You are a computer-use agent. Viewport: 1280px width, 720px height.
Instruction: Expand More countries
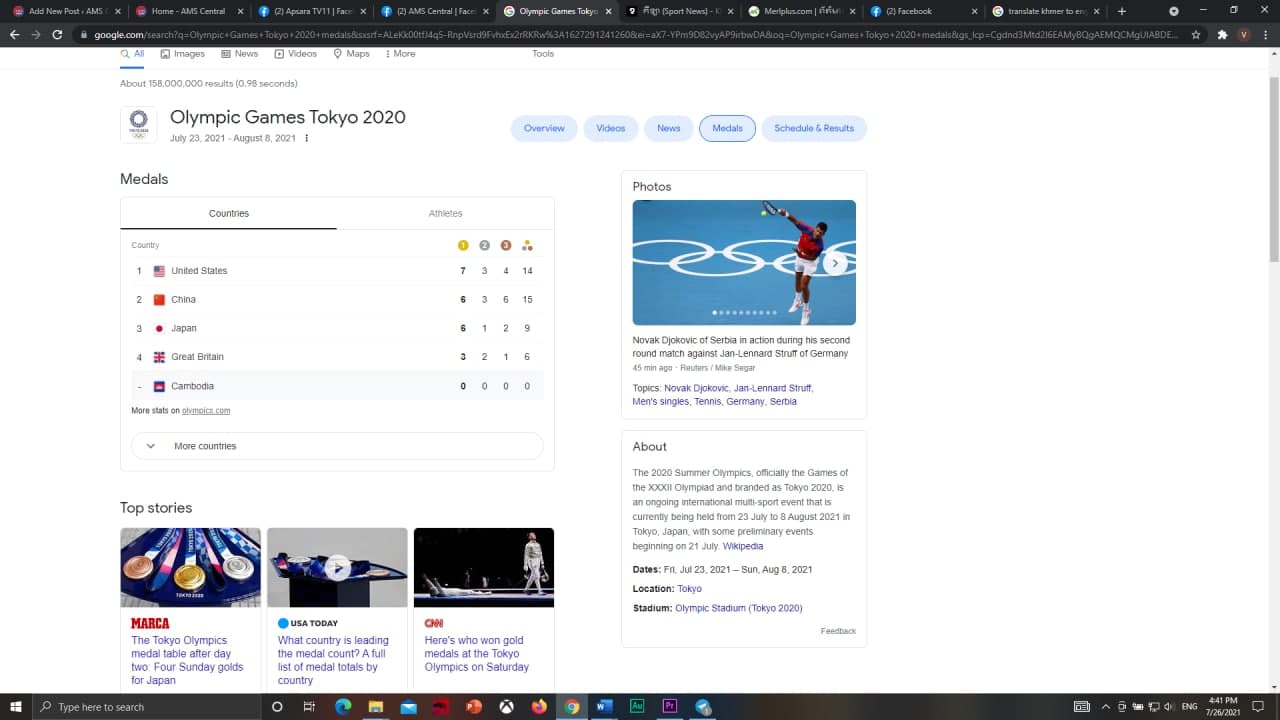tap(337, 446)
